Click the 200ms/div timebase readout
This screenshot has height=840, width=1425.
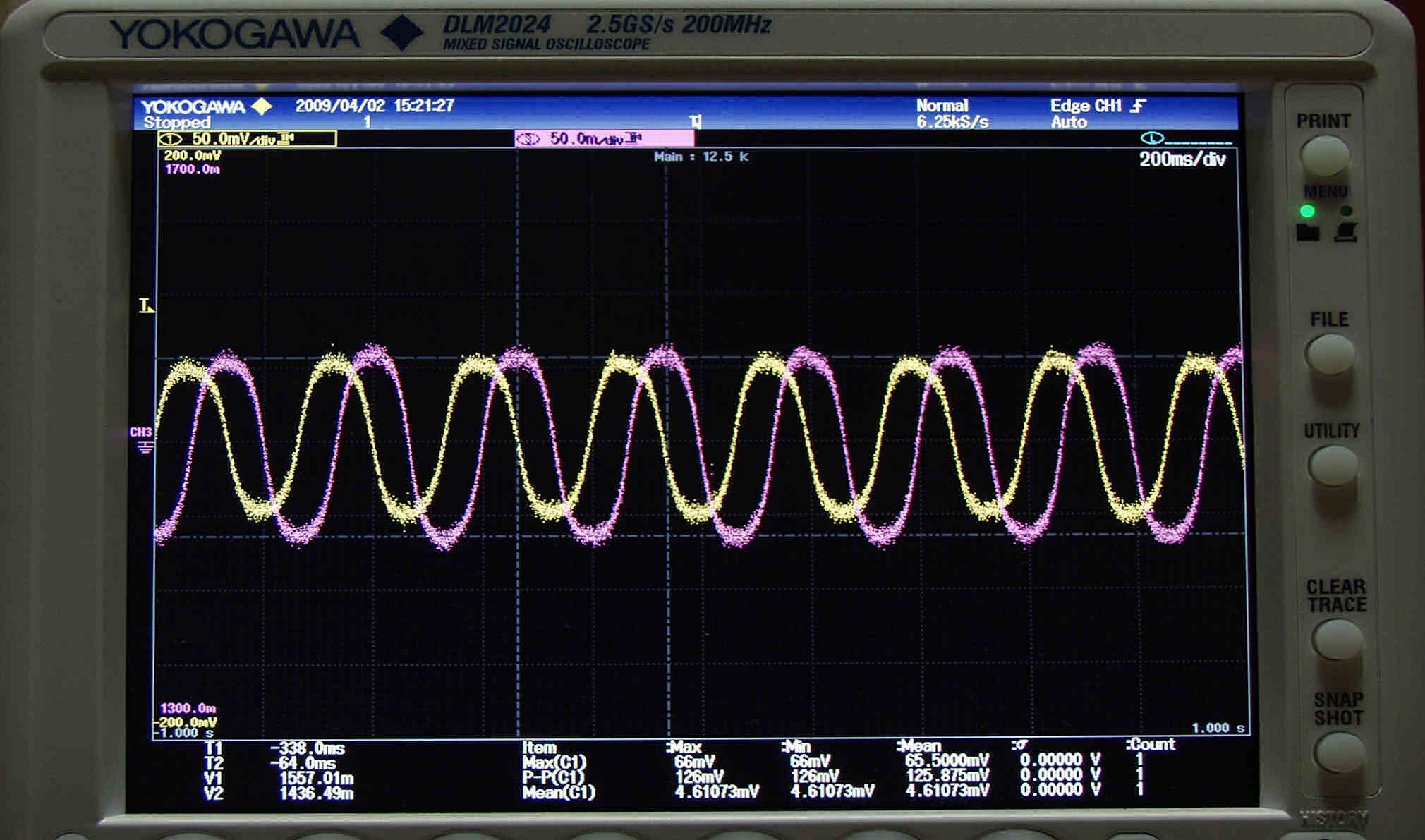coord(1182,159)
